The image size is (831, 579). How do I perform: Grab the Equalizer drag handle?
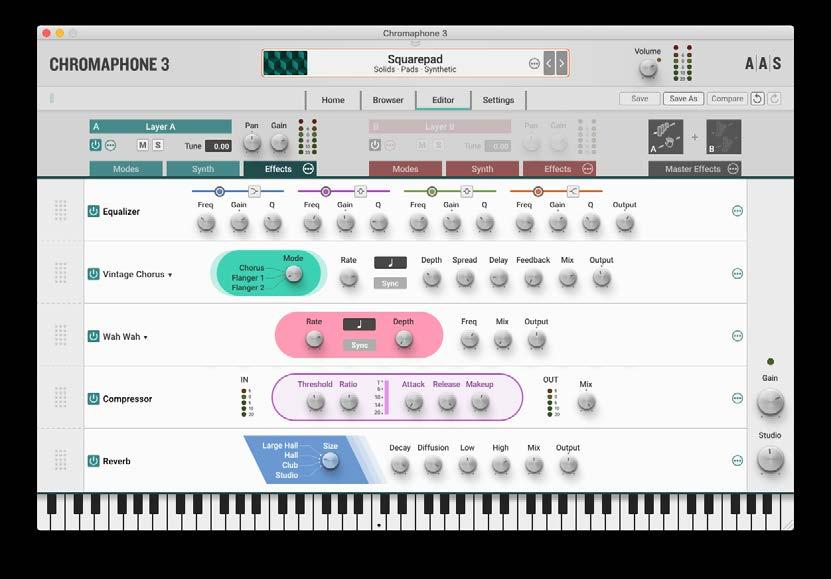point(60,211)
